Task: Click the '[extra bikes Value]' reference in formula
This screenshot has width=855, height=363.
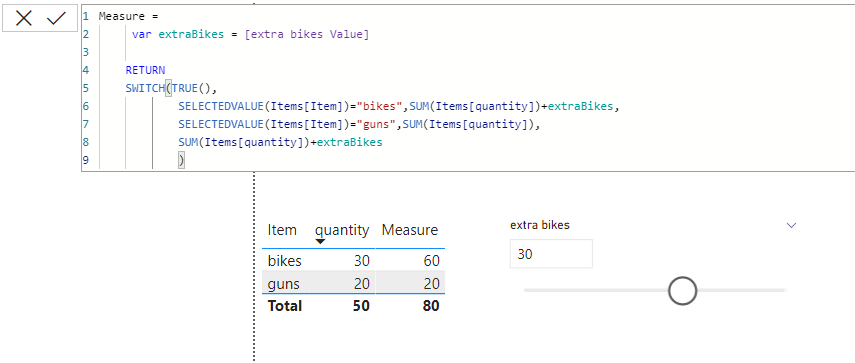Action: click(307, 34)
